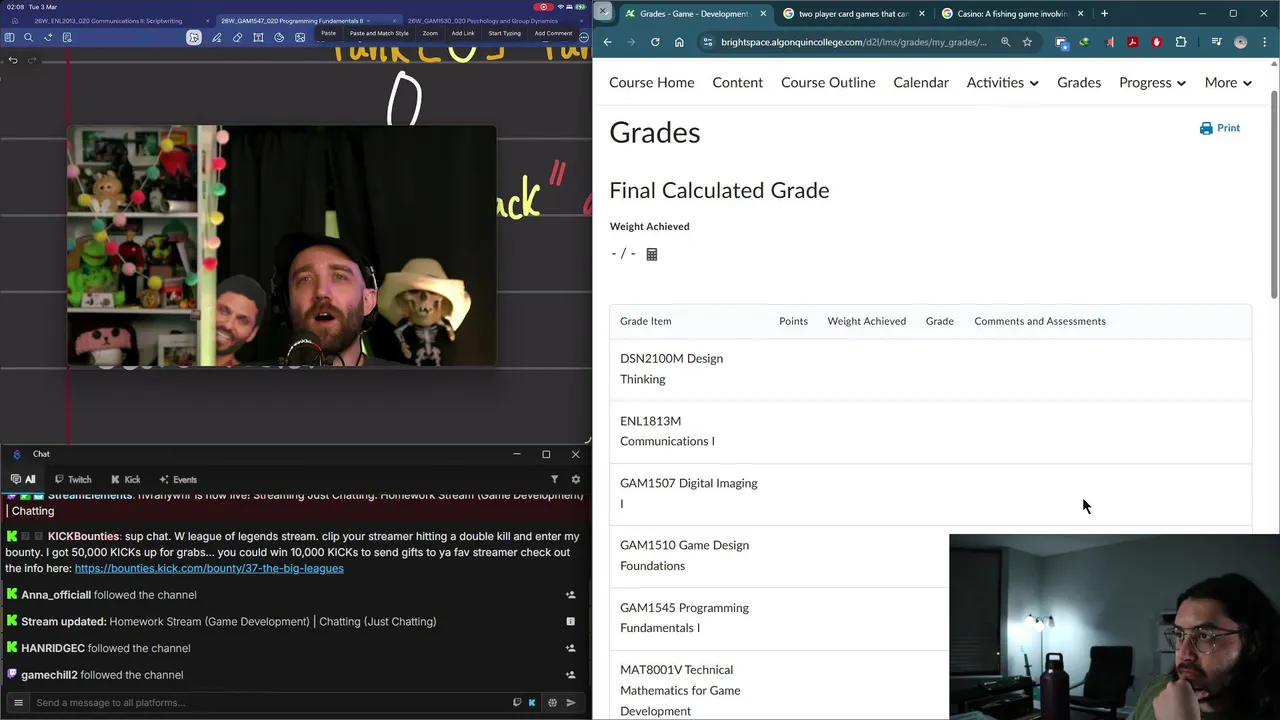Choose Start Typing in notes context menu
The width and height of the screenshot is (1280, 720).
pos(504,33)
